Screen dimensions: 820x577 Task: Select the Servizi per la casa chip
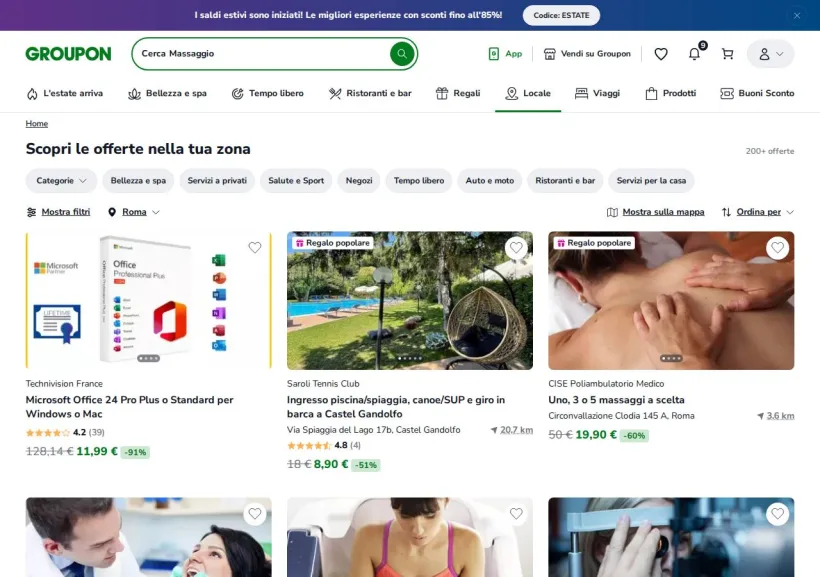651,180
